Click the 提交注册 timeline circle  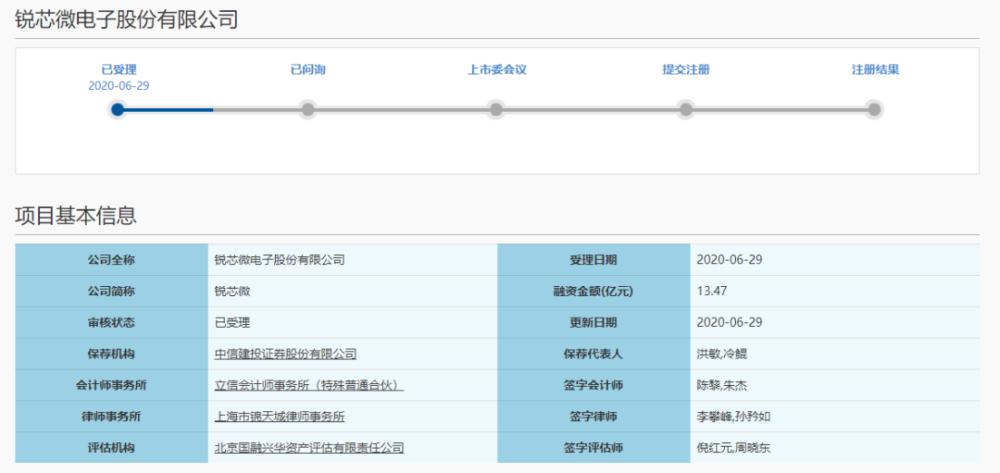tap(685, 109)
